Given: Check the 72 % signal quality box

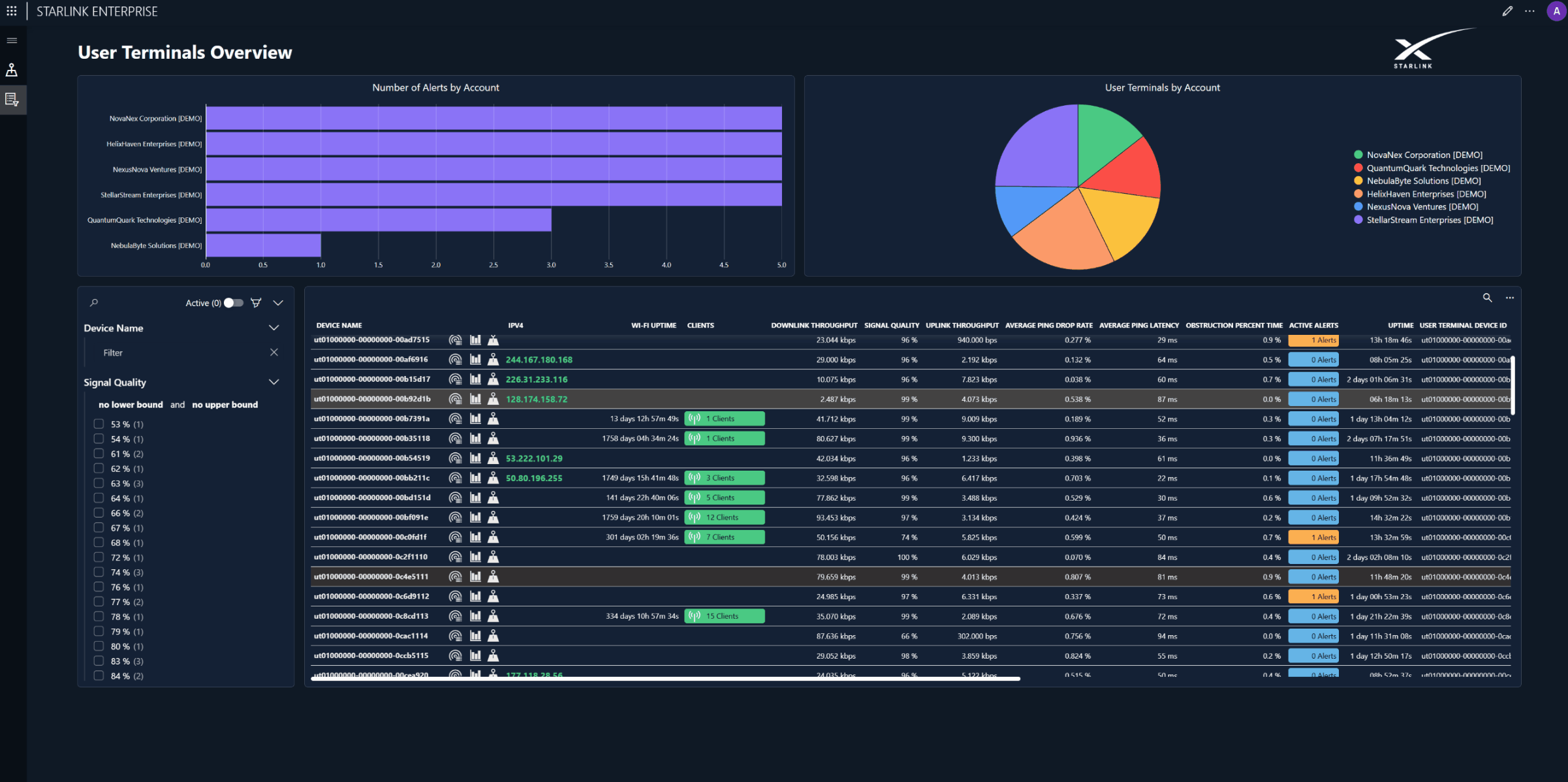Looking at the screenshot, I should pos(99,557).
